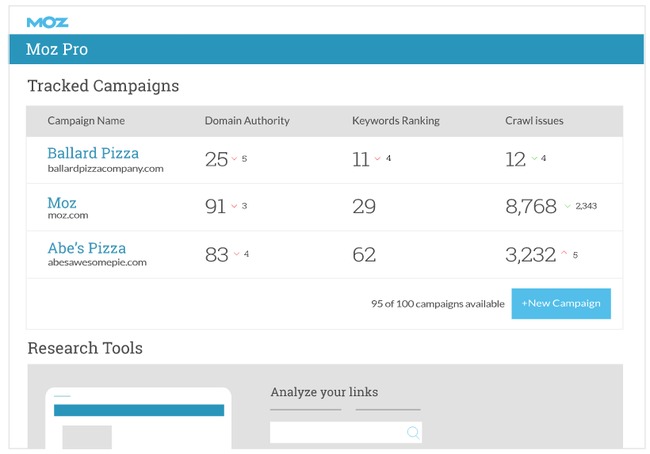Click Ballard Pizza keywords ranking trend arrow
The height and width of the screenshot is (454, 650).
click(x=378, y=159)
